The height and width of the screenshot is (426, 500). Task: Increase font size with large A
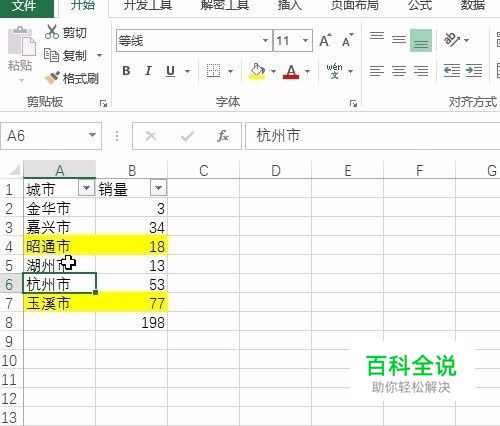[x=325, y=41]
